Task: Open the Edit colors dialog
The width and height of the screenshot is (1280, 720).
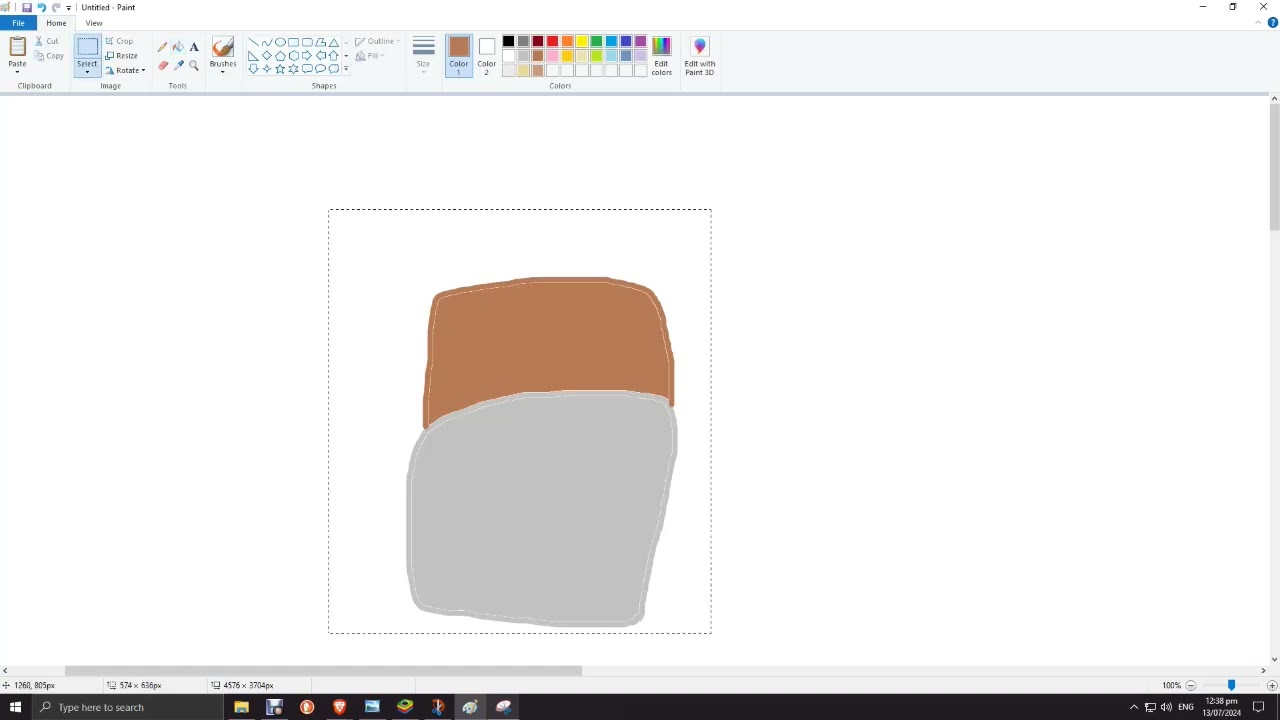Action: click(661, 56)
